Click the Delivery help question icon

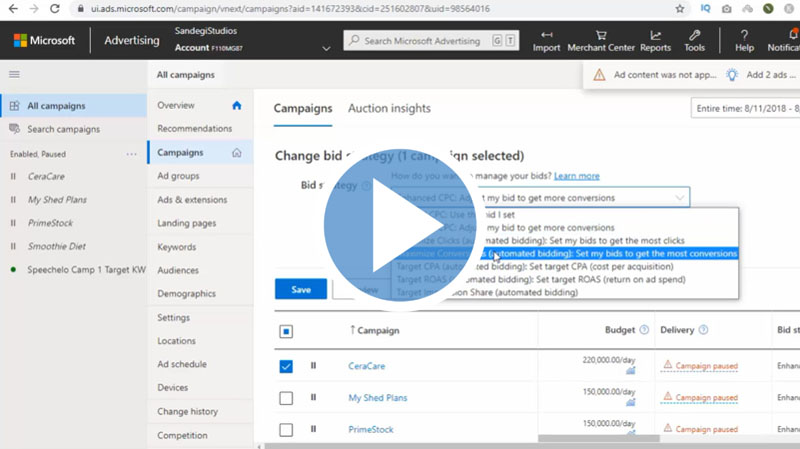[704, 330]
